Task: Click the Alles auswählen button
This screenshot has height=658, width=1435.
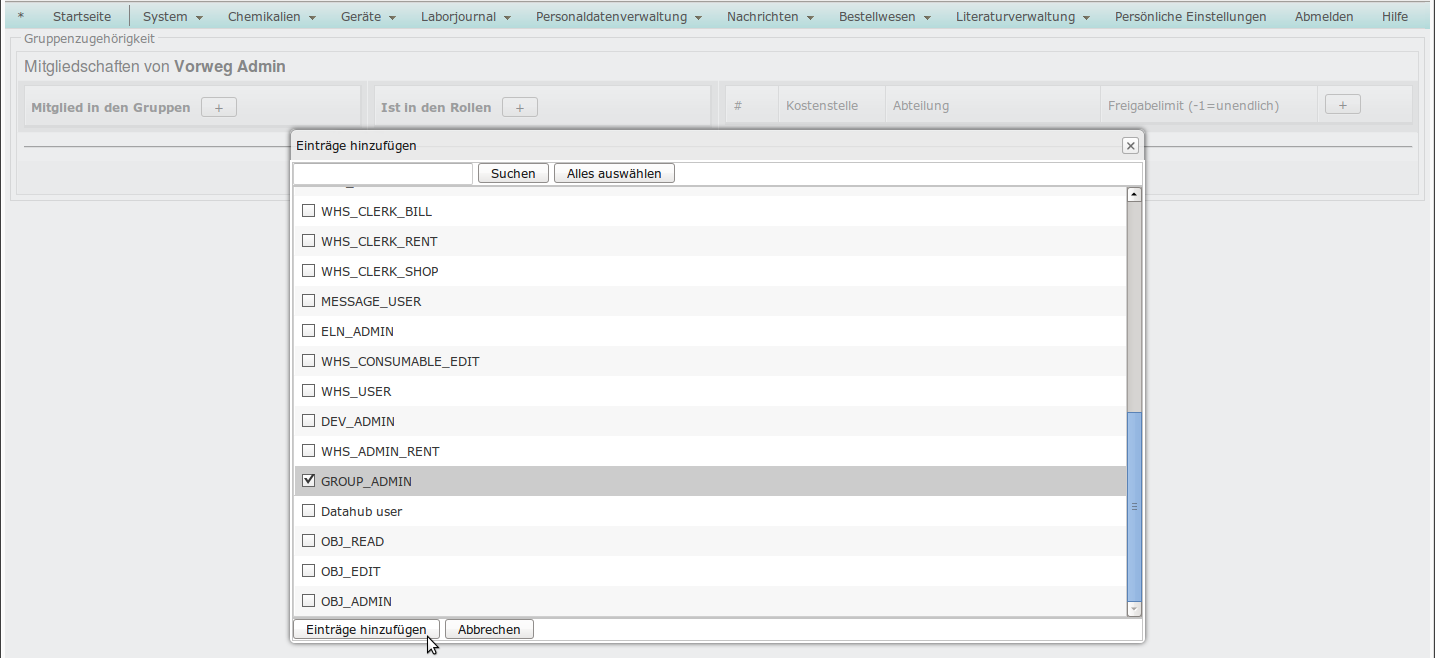Action: tap(614, 174)
